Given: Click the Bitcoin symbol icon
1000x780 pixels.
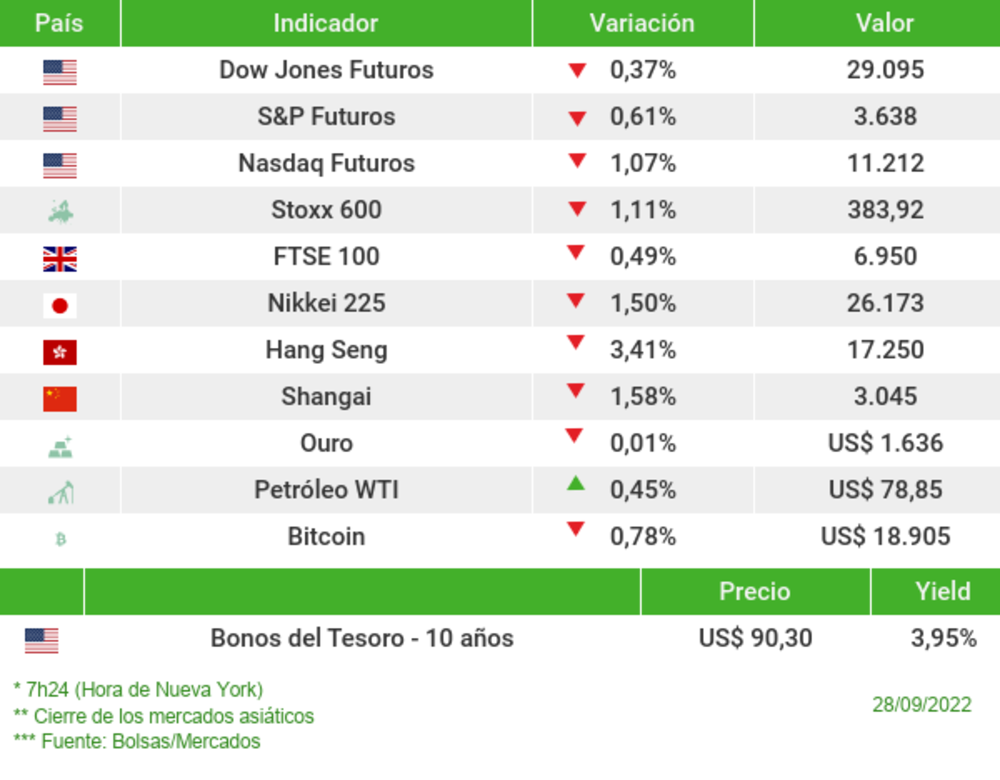Looking at the screenshot, I should point(60,539).
